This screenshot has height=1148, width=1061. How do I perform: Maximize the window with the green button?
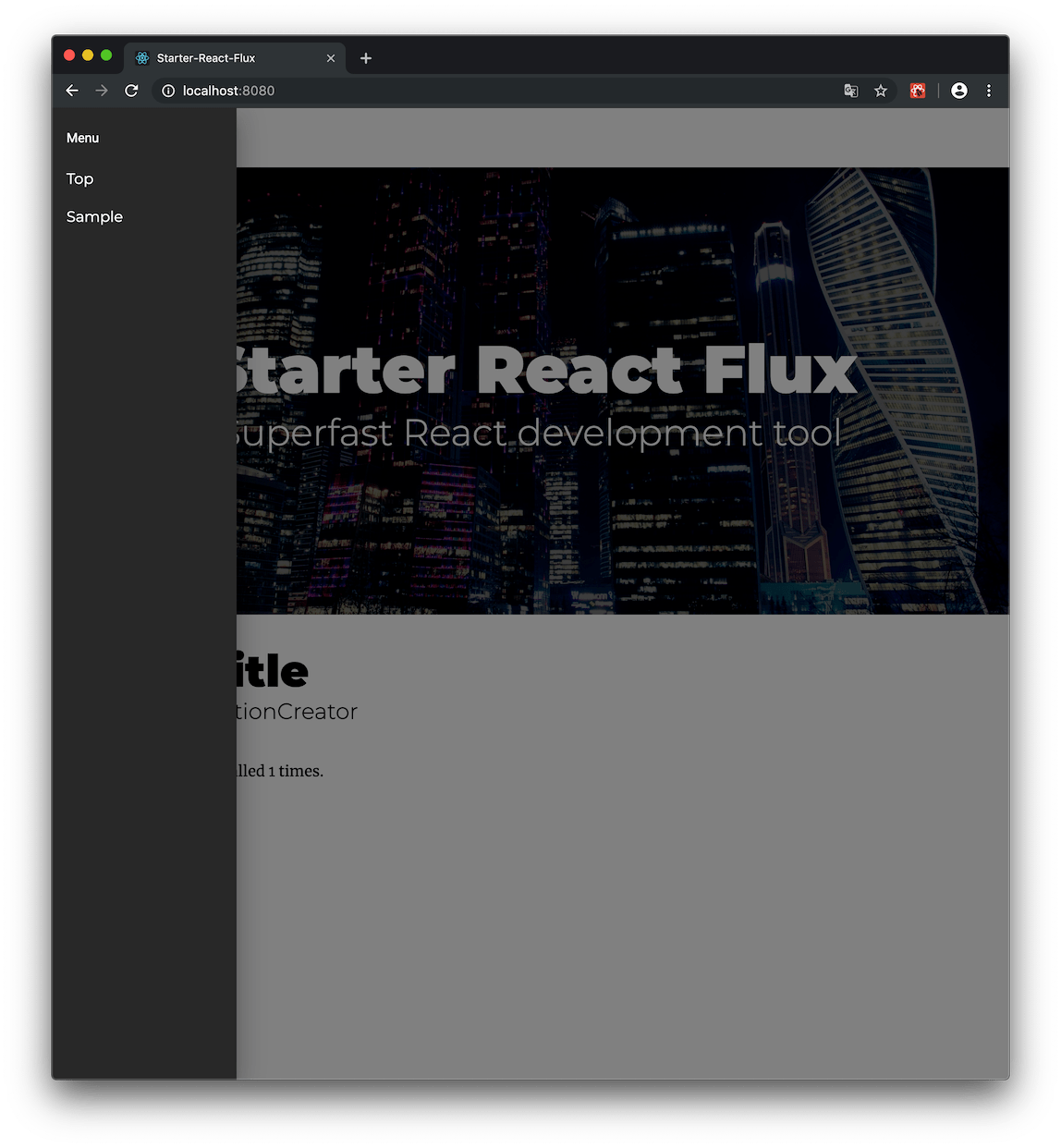(106, 55)
